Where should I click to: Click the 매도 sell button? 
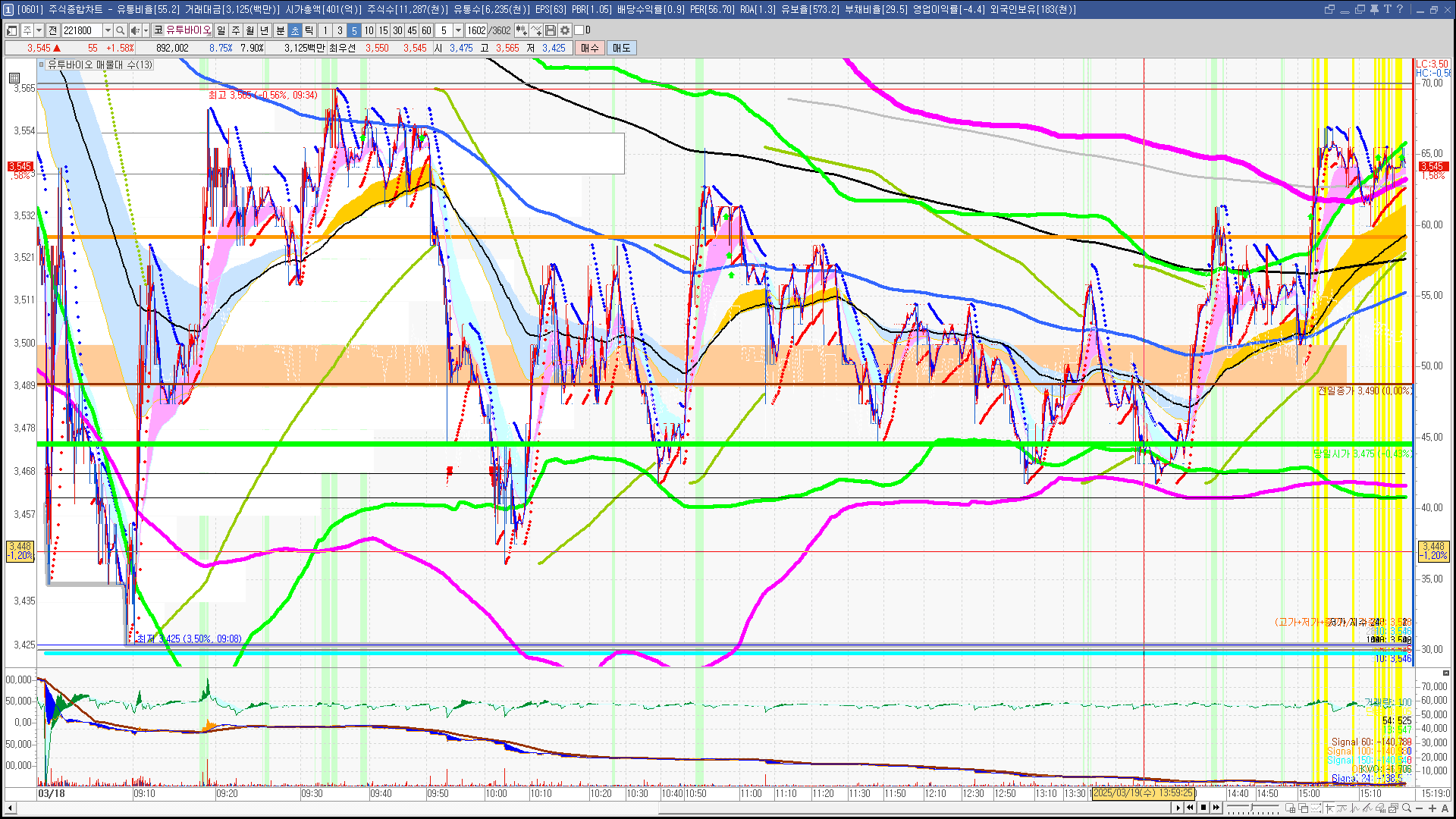621,48
